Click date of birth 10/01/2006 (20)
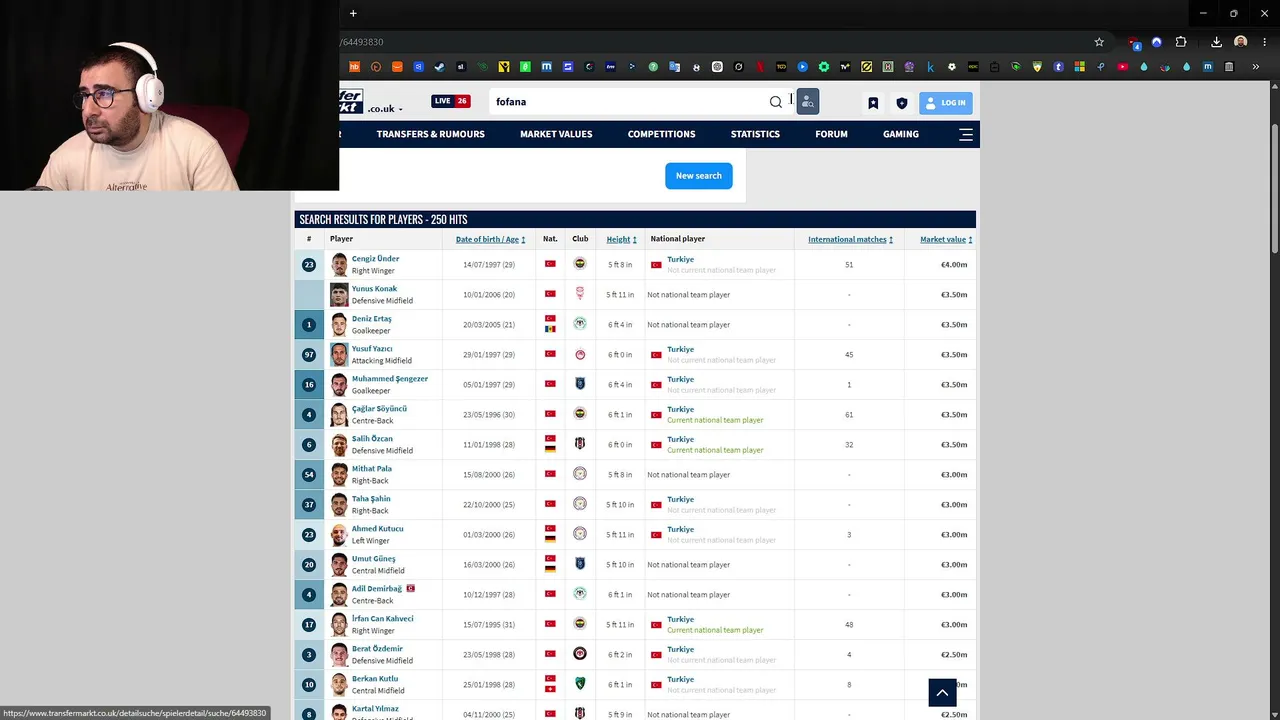The height and width of the screenshot is (720, 1280). [489, 295]
